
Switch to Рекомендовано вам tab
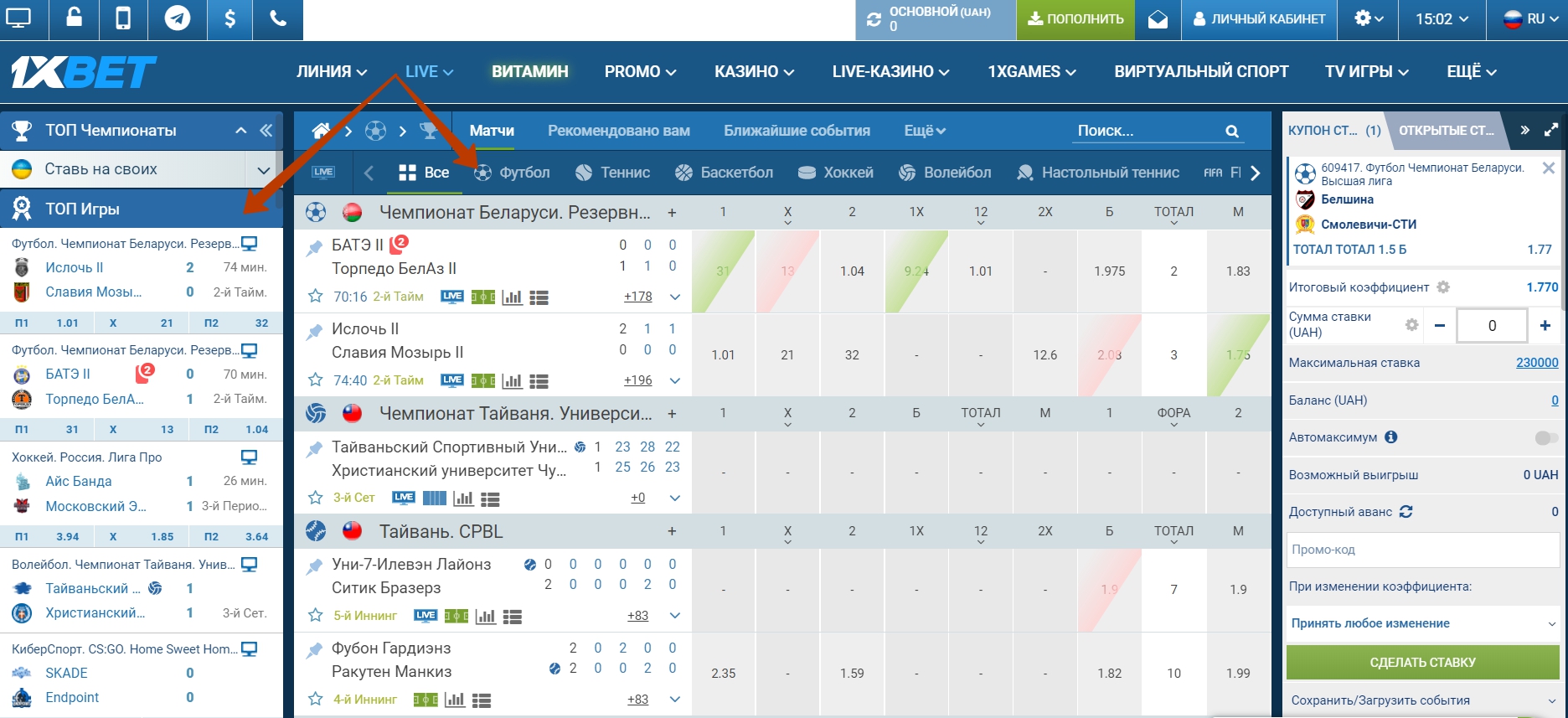[619, 131]
